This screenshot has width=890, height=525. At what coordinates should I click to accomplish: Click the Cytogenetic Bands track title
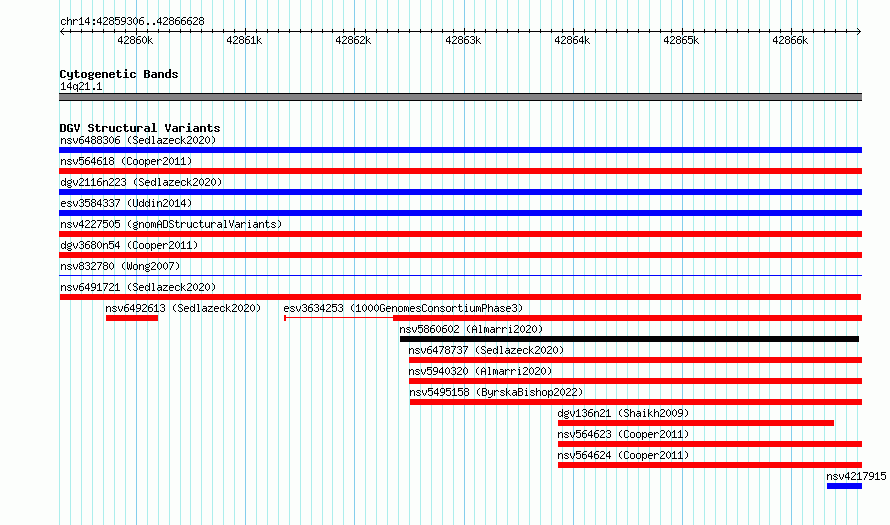click(119, 74)
